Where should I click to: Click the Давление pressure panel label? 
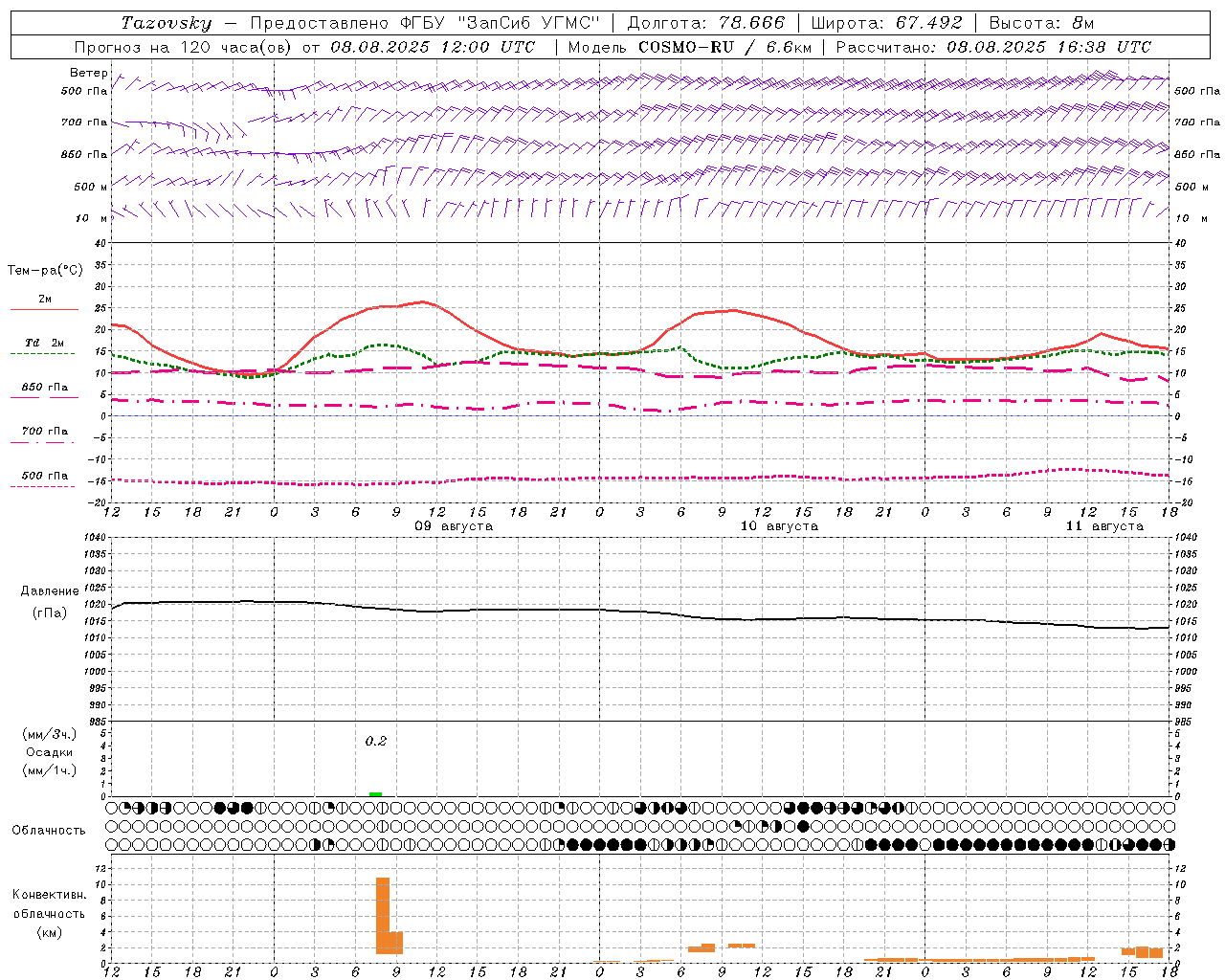tap(50, 591)
